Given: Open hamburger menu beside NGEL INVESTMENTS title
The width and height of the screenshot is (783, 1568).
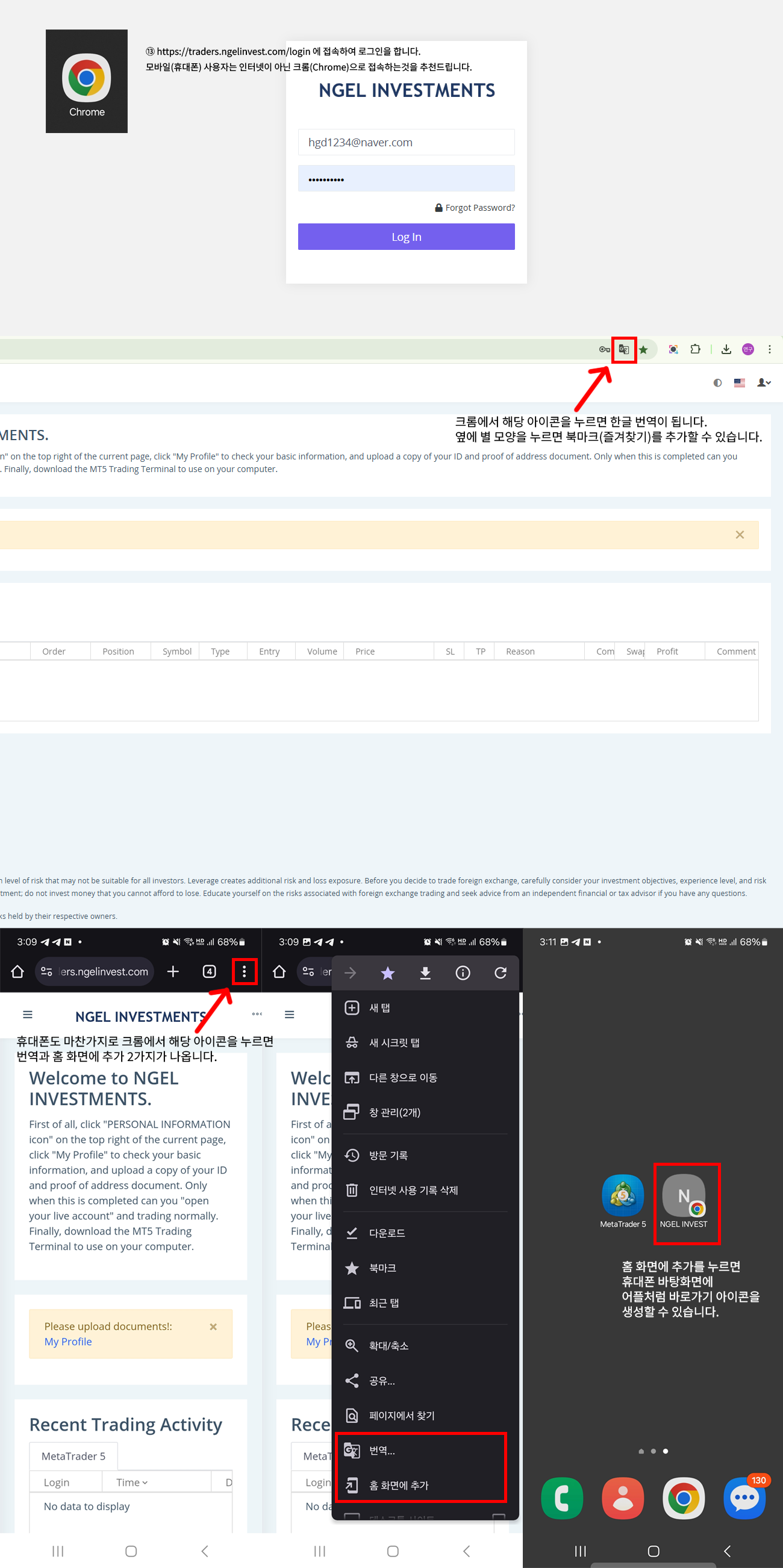Looking at the screenshot, I should click(x=27, y=1014).
